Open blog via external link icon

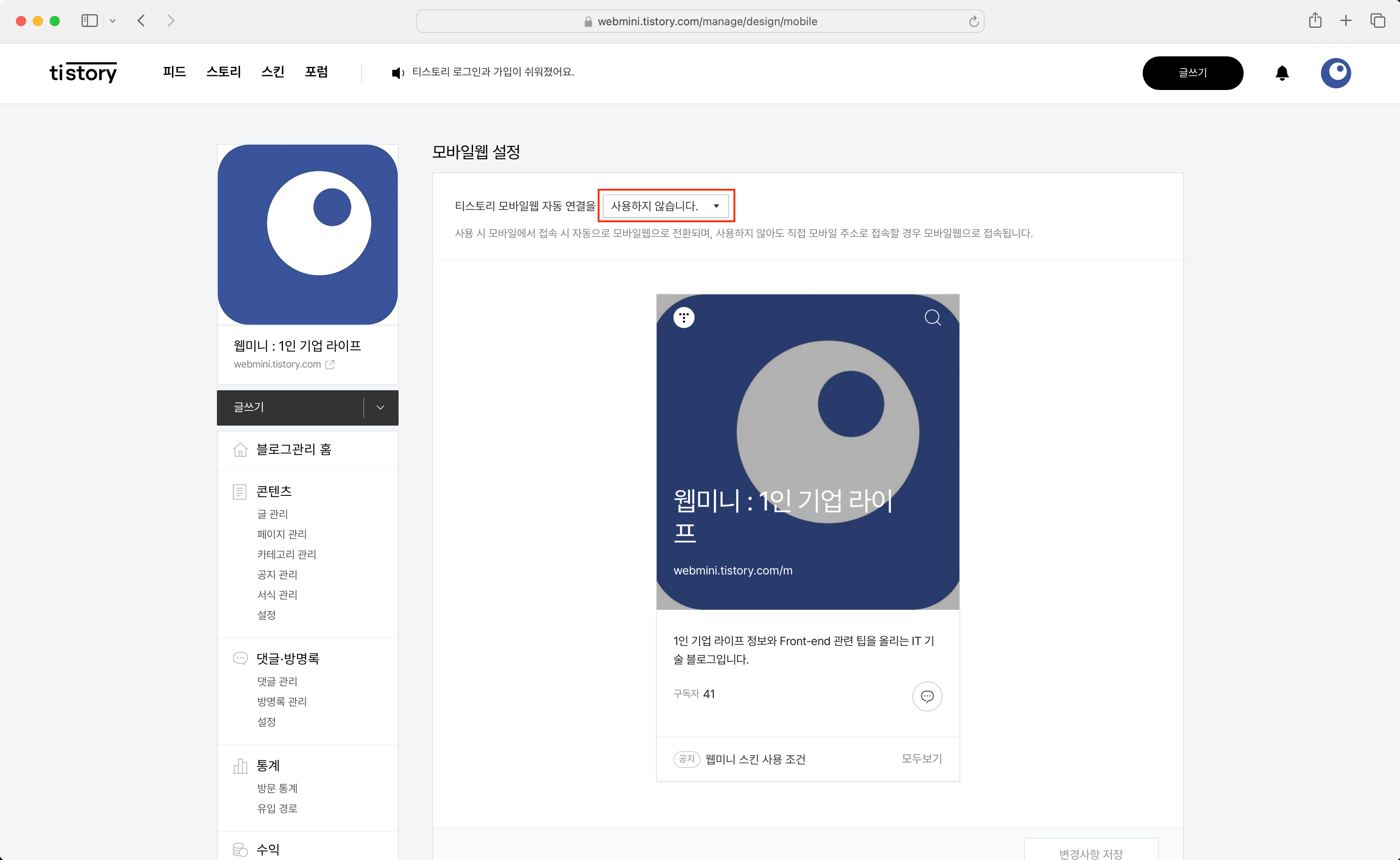[330, 365]
